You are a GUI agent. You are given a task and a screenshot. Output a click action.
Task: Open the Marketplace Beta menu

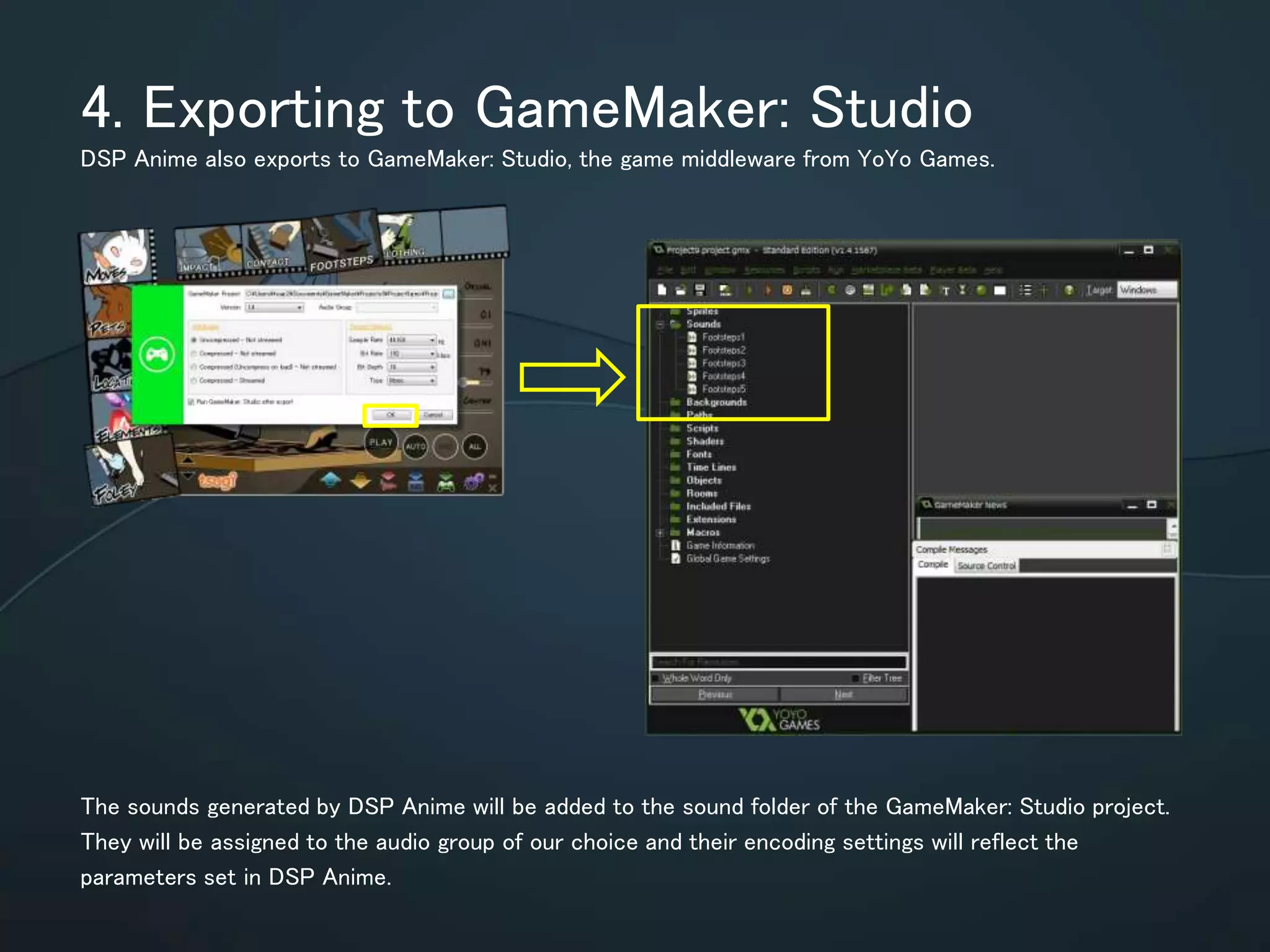[x=886, y=270]
